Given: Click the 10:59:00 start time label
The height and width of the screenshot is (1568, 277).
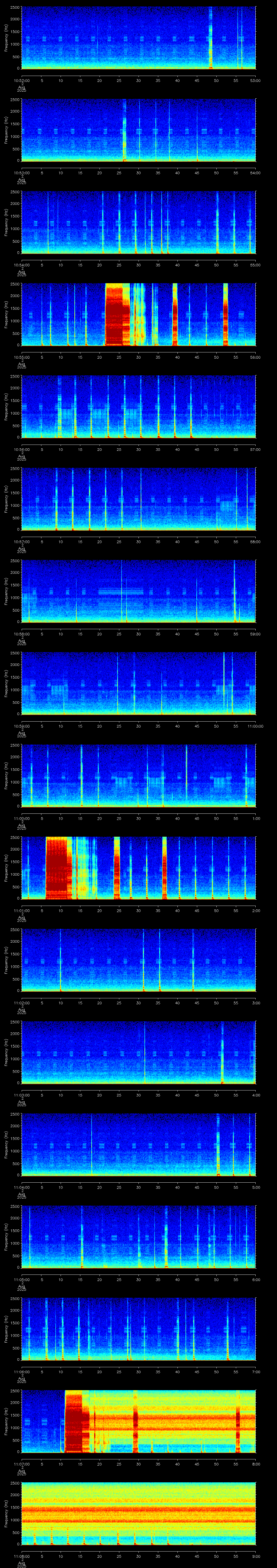Looking at the screenshot, I should (22, 726).
